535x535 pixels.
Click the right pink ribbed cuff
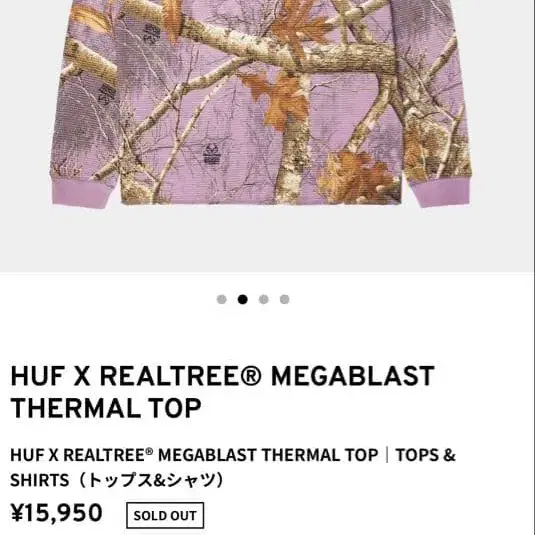(x=440, y=193)
